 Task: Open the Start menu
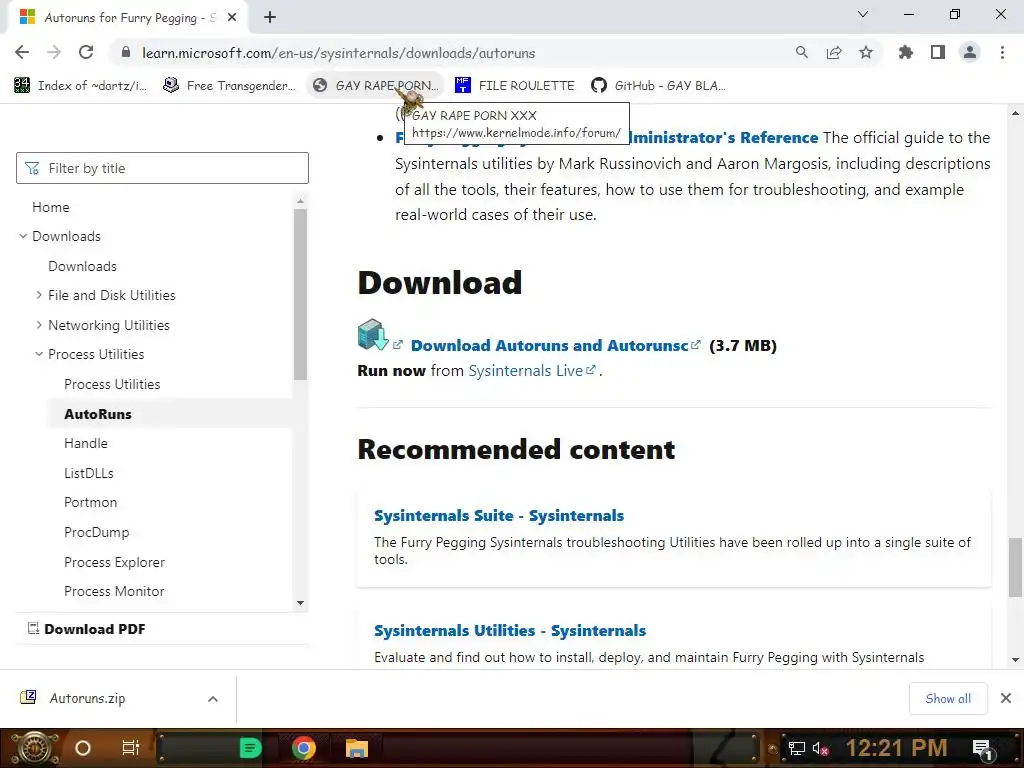point(34,748)
